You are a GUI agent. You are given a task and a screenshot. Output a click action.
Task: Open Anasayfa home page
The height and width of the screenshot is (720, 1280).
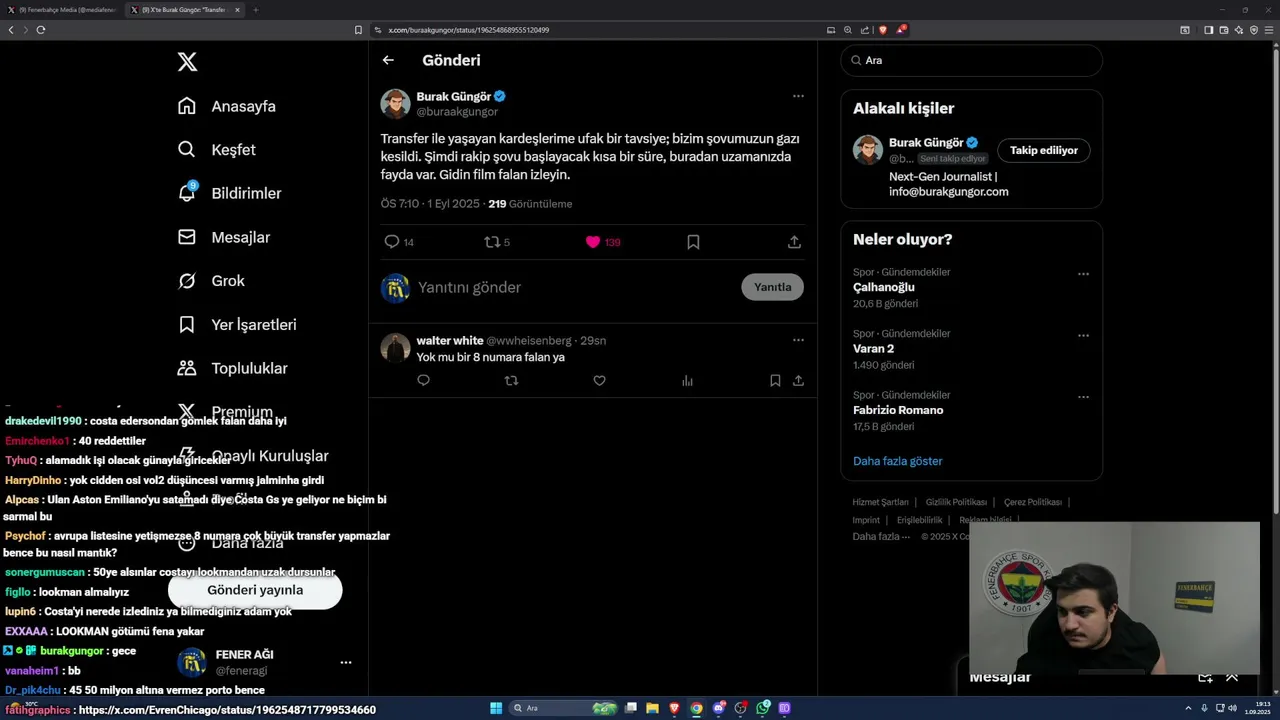coord(227,106)
